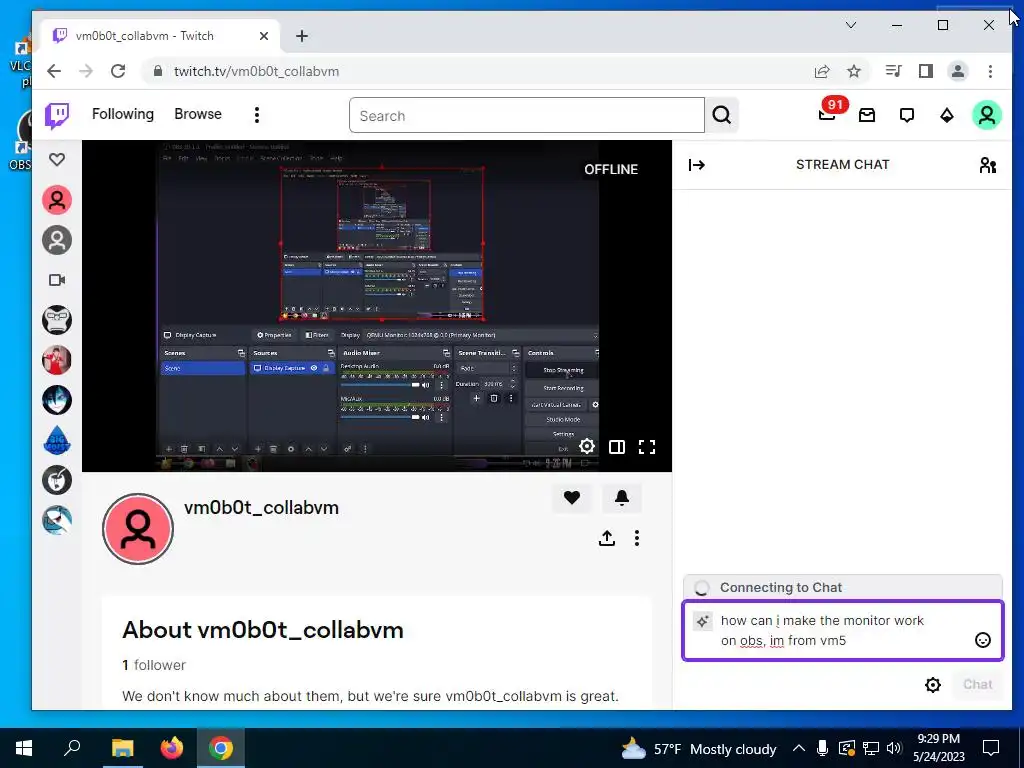The height and width of the screenshot is (768, 1024).
Task: Send message with the Chat button
Action: point(978,684)
